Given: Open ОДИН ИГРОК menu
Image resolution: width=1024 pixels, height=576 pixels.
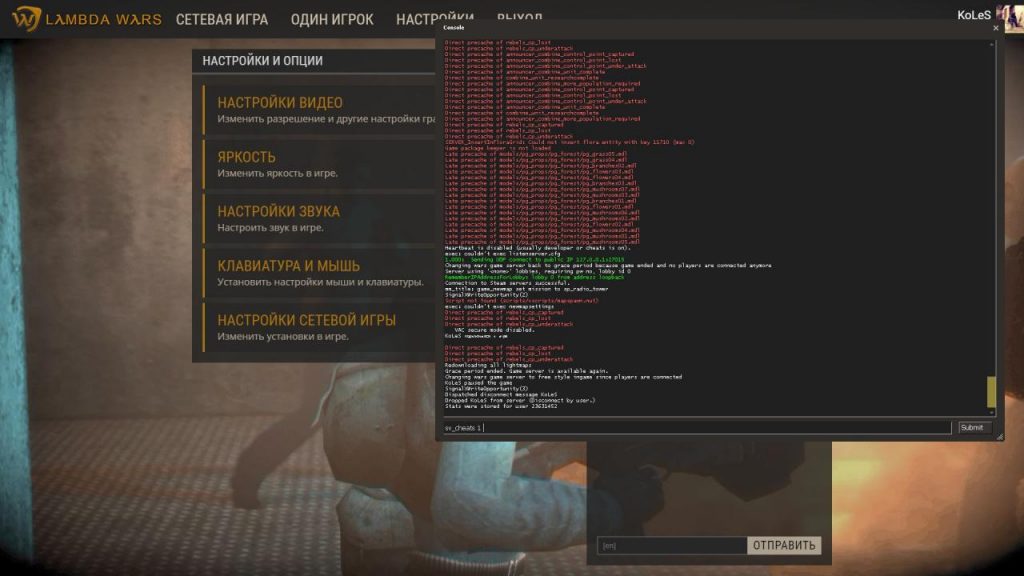Looking at the screenshot, I should point(331,18).
